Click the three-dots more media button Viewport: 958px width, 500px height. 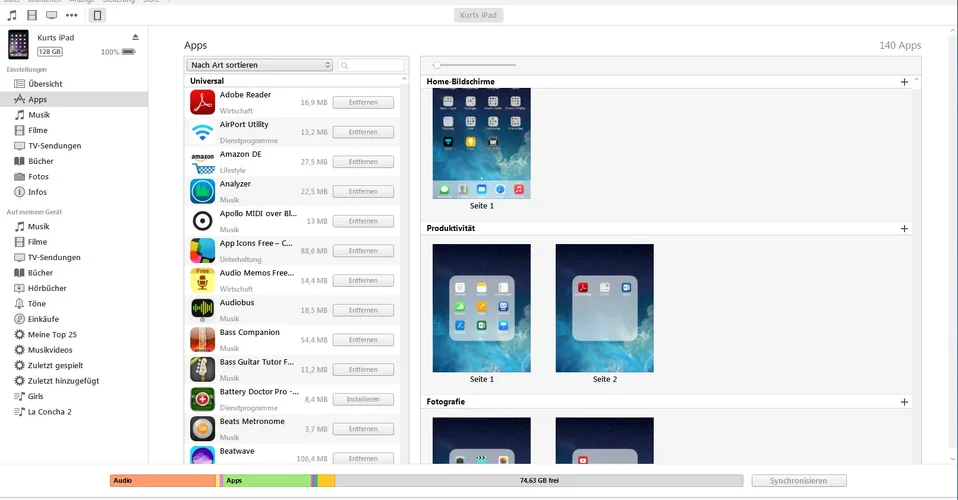[x=72, y=16]
